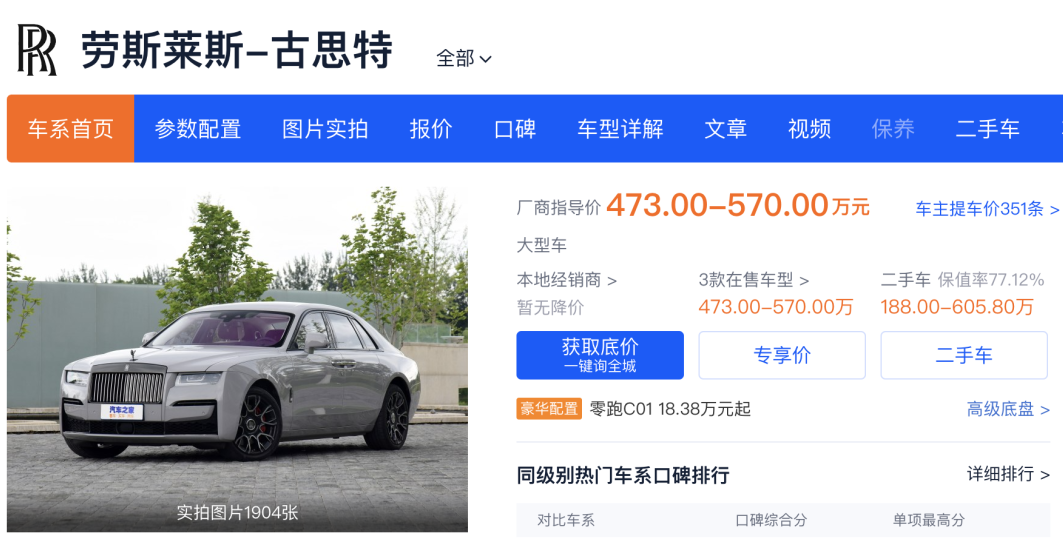The width and height of the screenshot is (1063, 543).
Task: Switch to 参数配置 tab
Action: [198, 129]
